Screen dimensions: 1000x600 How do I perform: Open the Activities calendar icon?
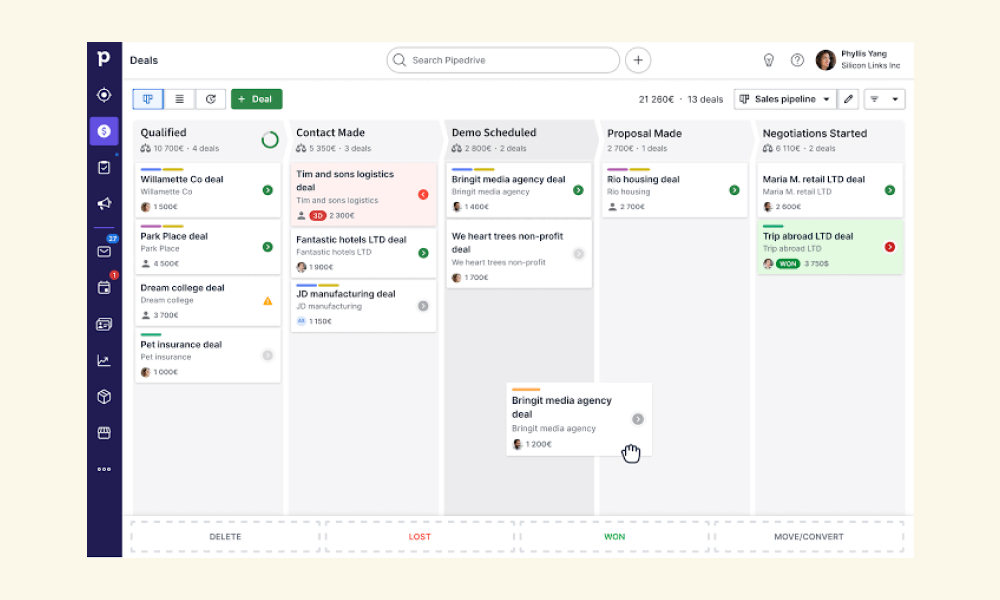pyautogui.click(x=104, y=288)
